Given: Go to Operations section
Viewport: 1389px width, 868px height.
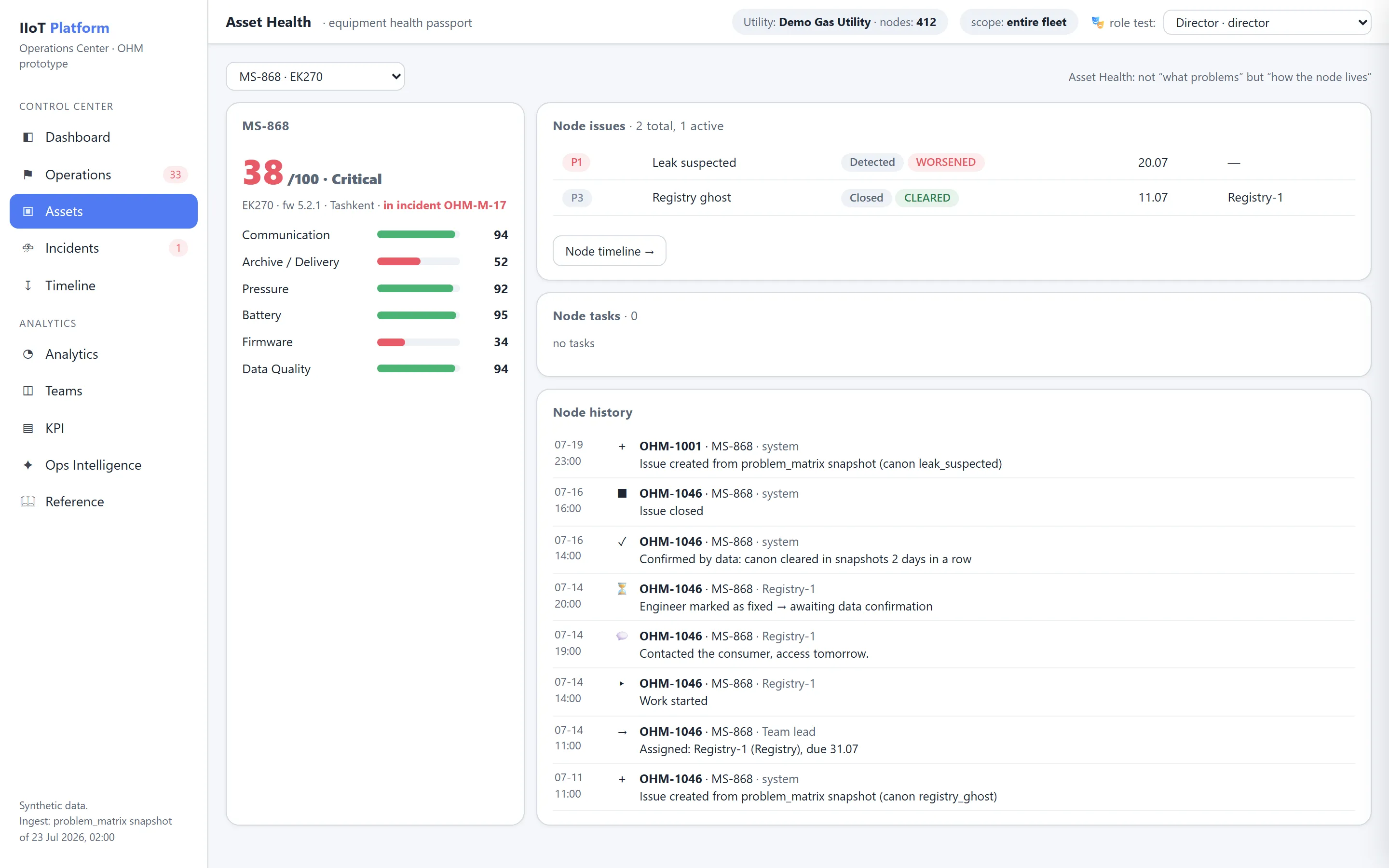Looking at the screenshot, I should [104, 175].
